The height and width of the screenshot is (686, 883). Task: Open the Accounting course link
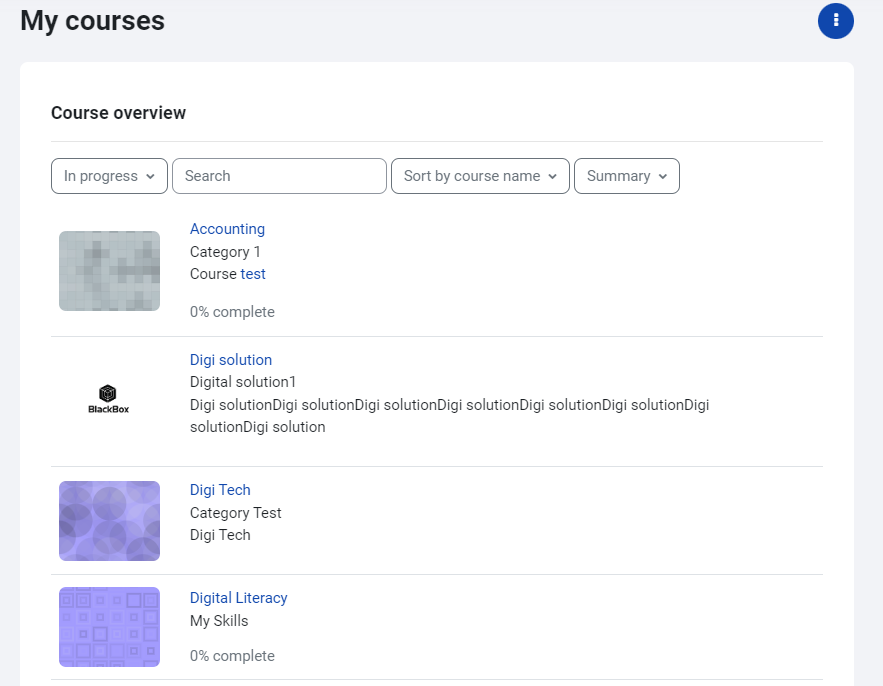pos(227,229)
